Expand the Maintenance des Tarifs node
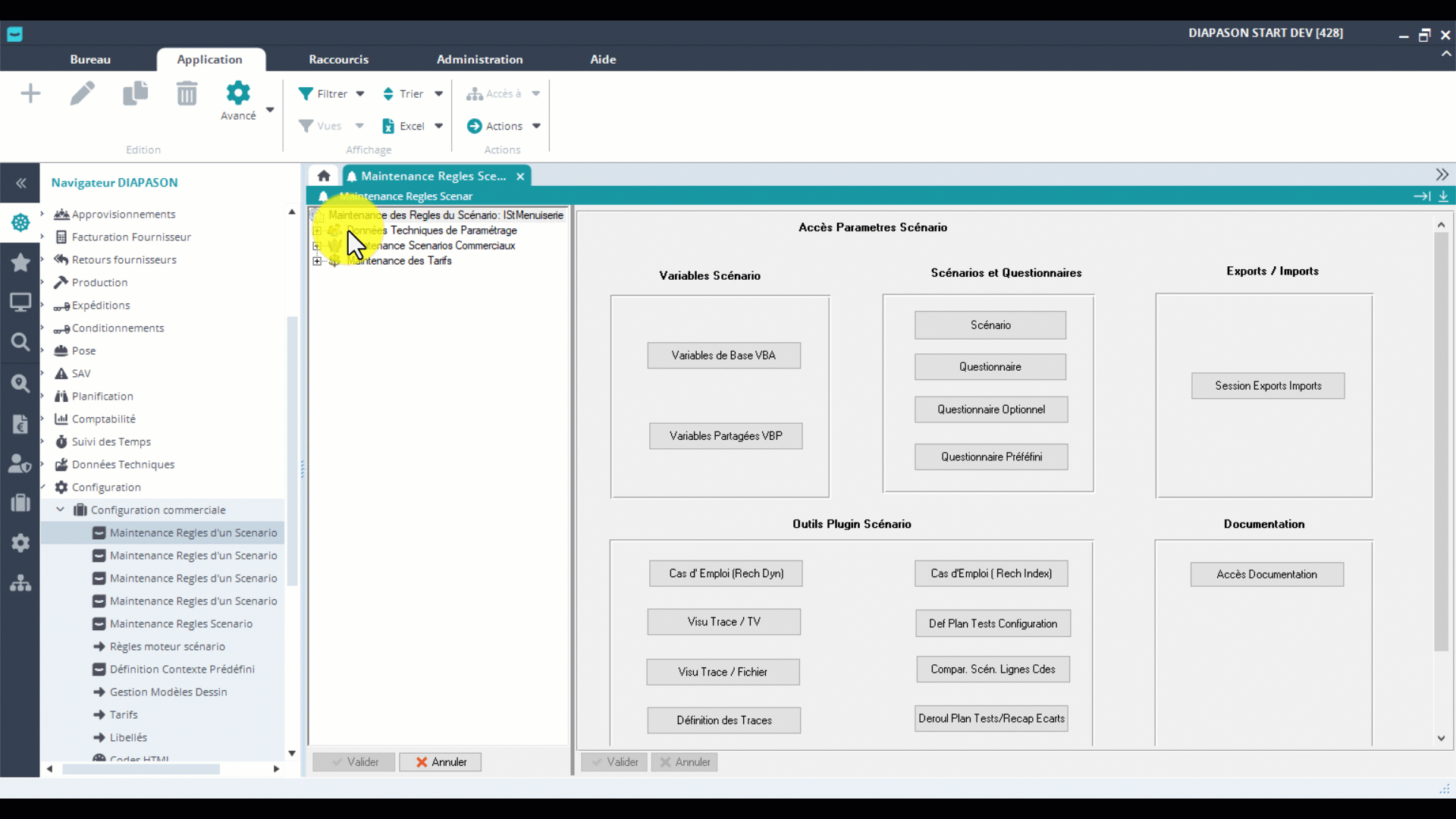 click(317, 261)
